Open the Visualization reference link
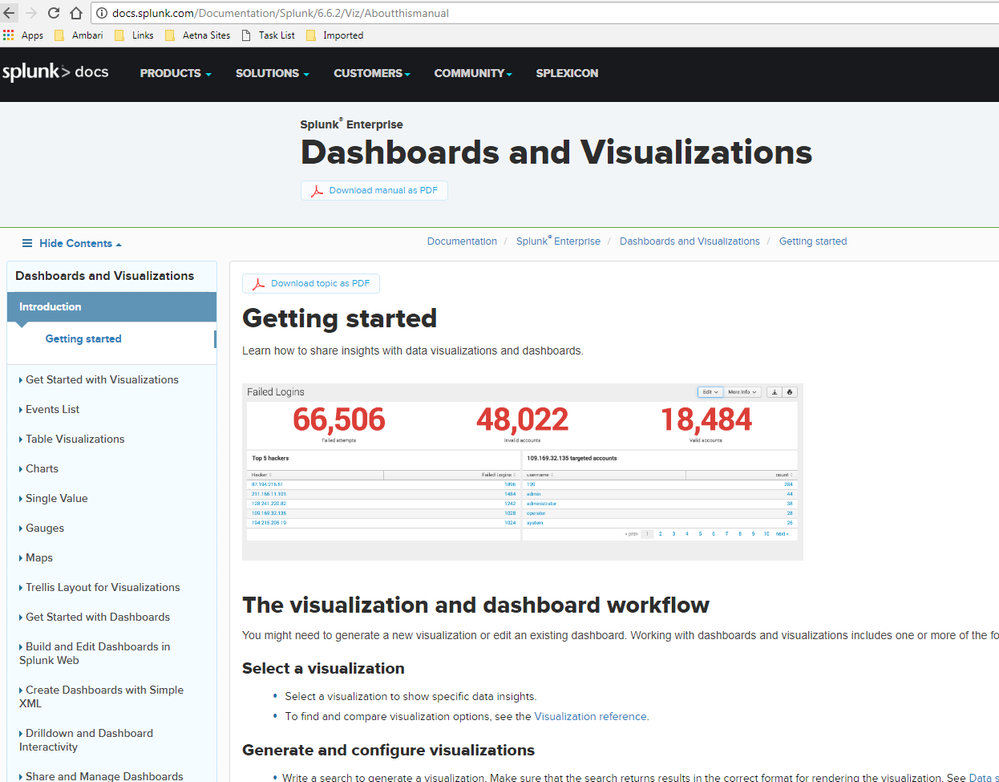The image size is (999, 782). pos(590,716)
